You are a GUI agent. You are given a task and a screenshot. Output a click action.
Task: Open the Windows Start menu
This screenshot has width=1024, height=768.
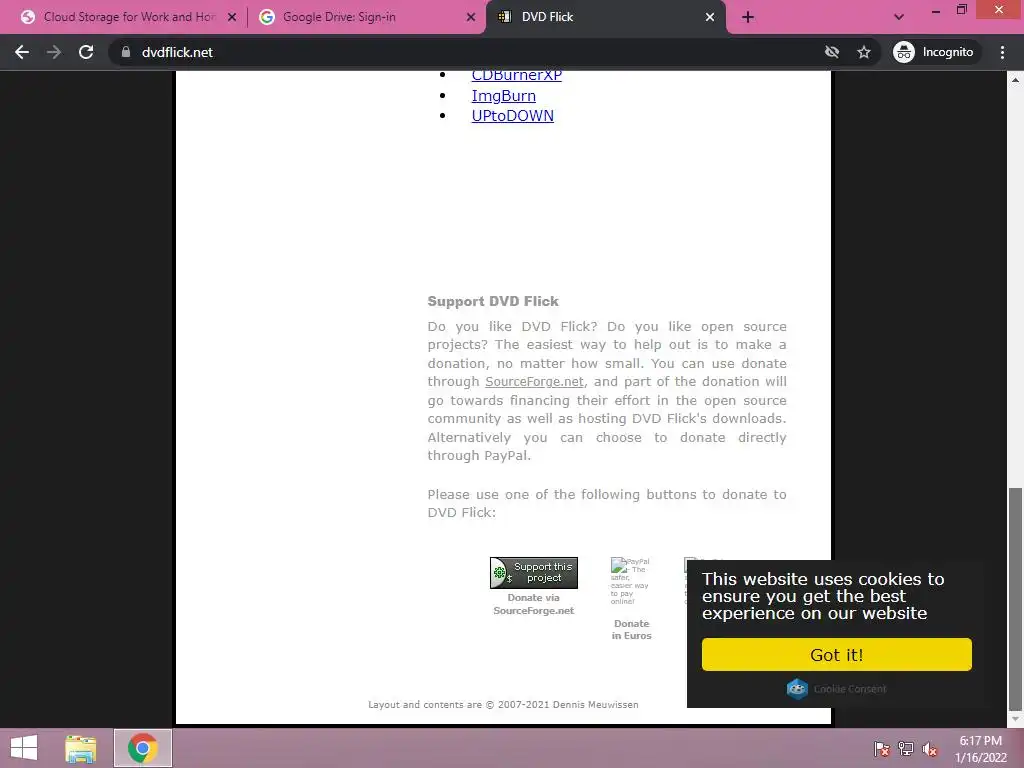tap(24, 748)
